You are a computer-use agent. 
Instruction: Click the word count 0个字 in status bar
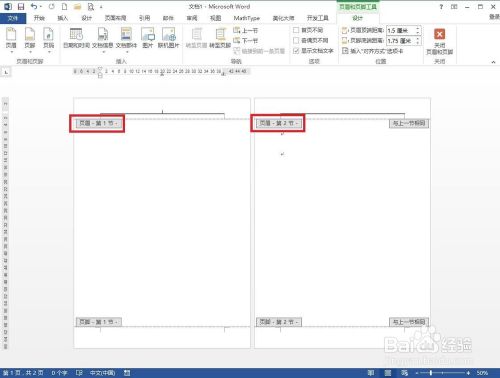59,373
